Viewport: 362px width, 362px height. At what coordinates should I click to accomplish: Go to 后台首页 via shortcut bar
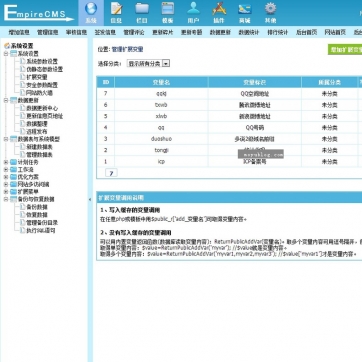pyautogui.click(x=306, y=32)
